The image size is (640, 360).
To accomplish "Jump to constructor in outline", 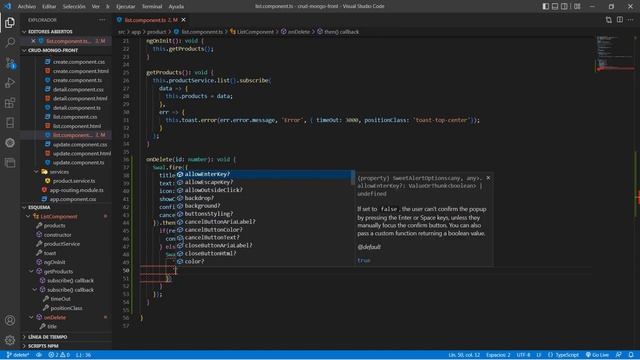I will click(58, 235).
